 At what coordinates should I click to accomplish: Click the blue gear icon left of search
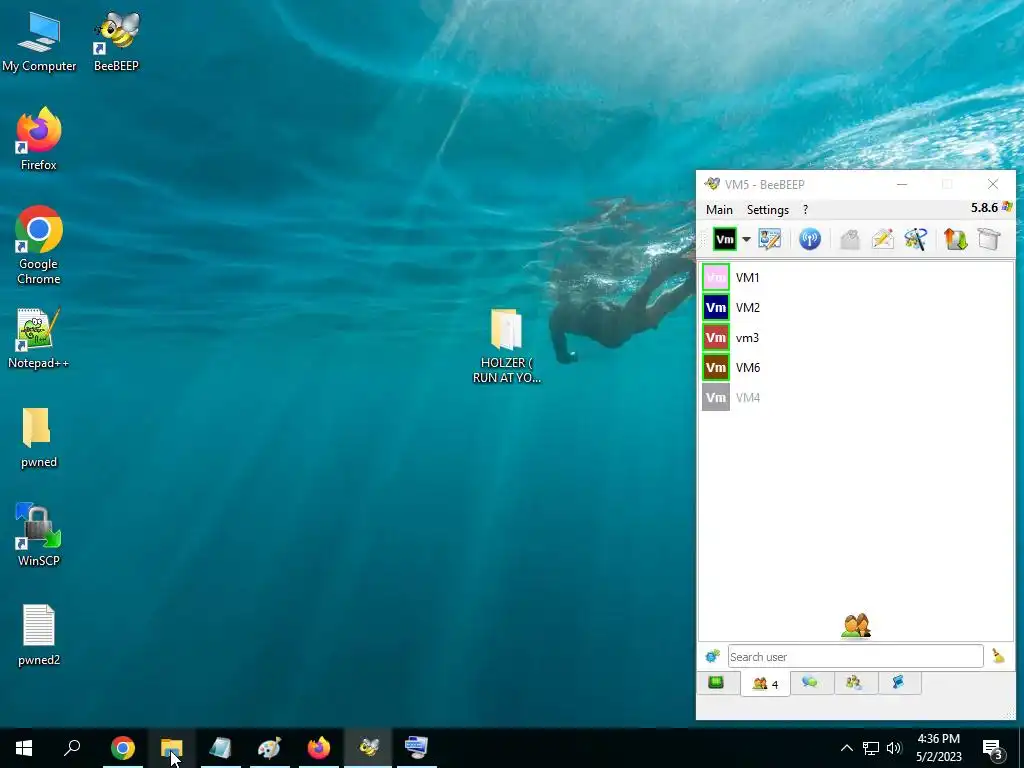[712, 656]
